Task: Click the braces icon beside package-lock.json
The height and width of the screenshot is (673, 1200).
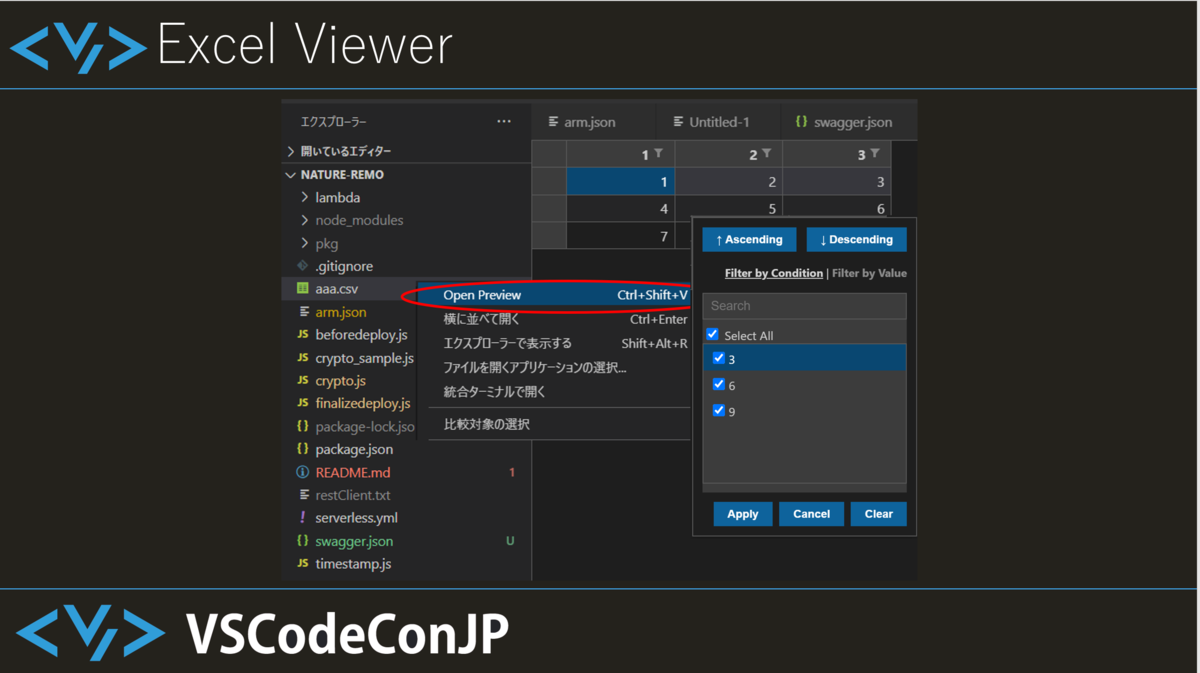Action: click(x=303, y=426)
